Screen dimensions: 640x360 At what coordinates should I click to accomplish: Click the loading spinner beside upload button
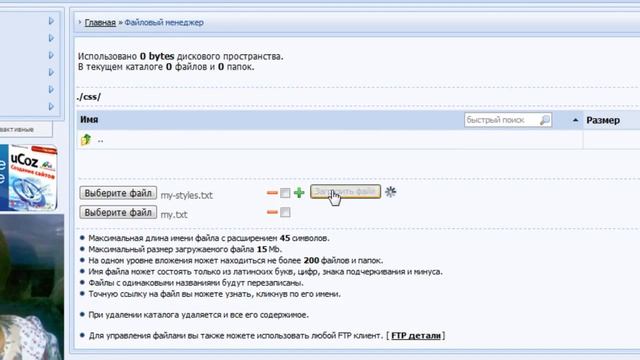pos(391,192)
